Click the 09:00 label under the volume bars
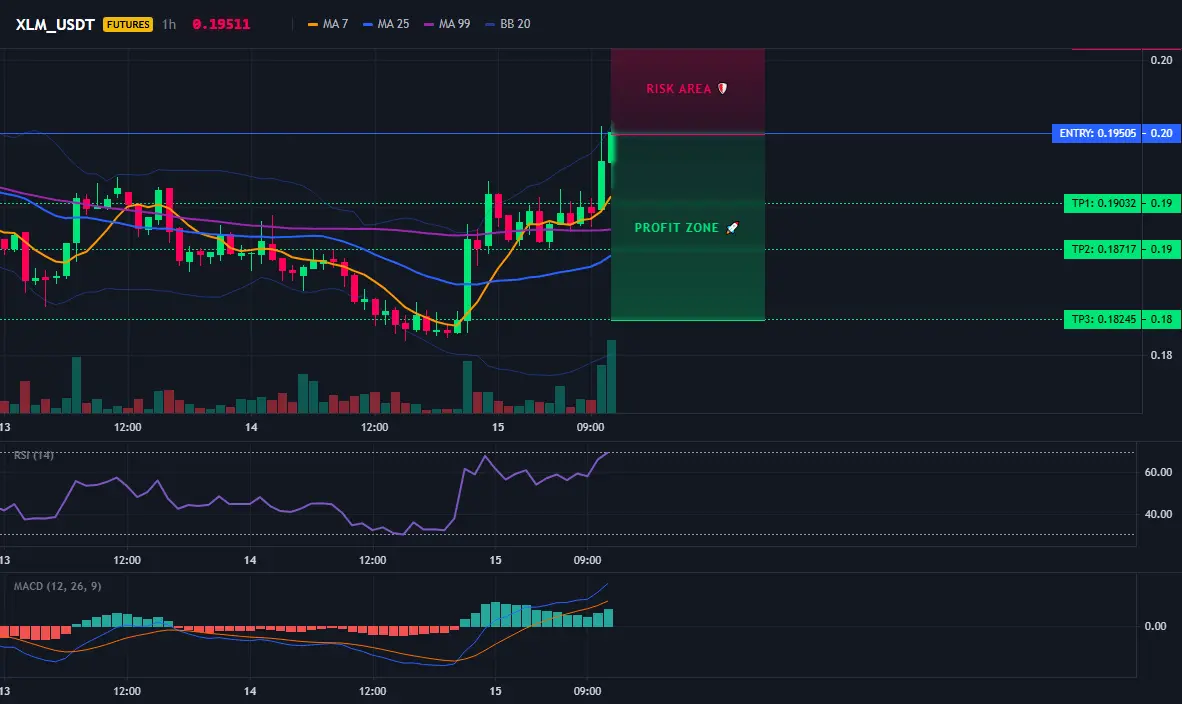The height and width of the screenshot is (704, 1182). pos(590,427)
